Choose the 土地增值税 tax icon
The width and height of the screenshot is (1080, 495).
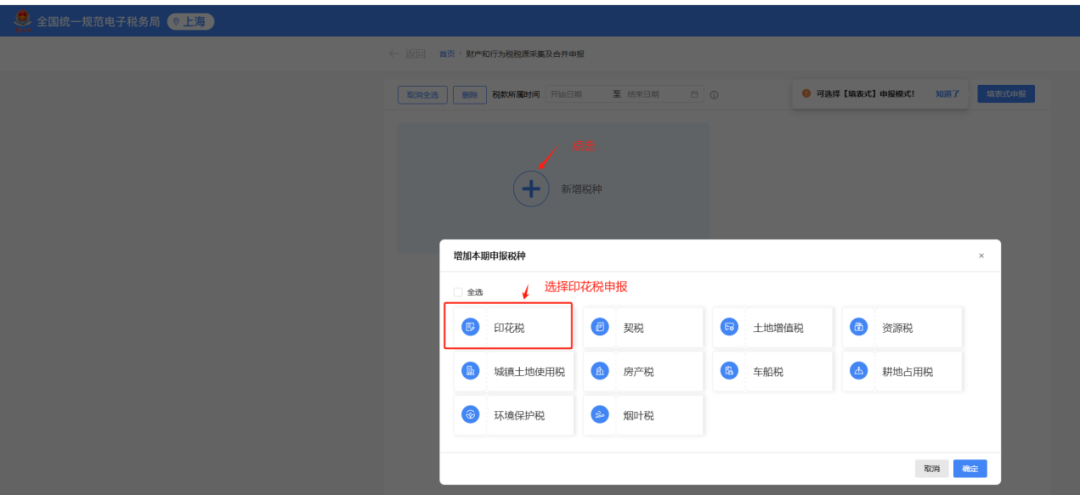click(x=730, y=327)
